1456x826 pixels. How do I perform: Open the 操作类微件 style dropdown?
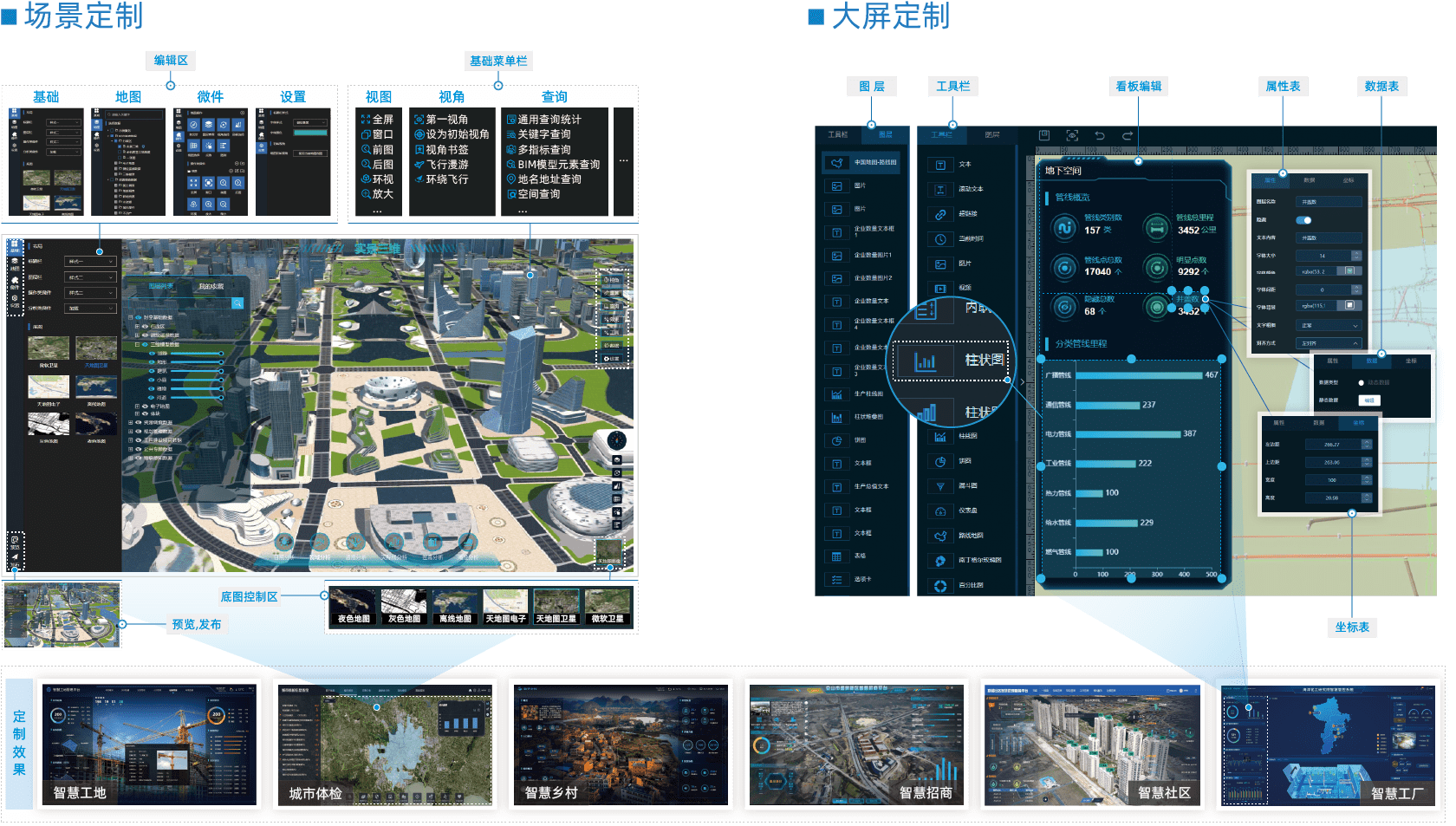[x=91, y=293]
